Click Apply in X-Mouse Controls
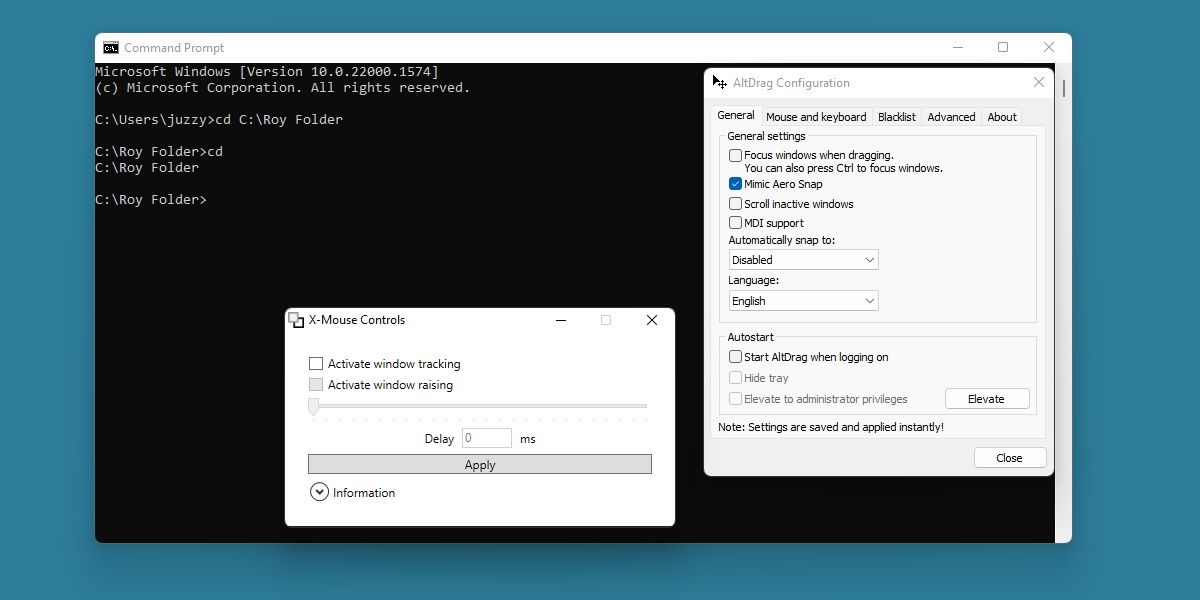 point(480,465)
